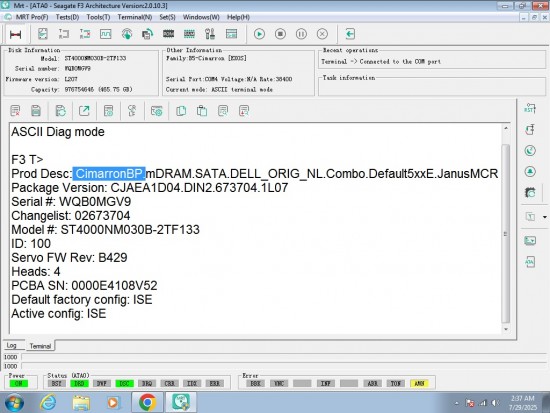Click the document with red download arrow icon
Viewport: 550px width, 413px height.
coord(244,111)
